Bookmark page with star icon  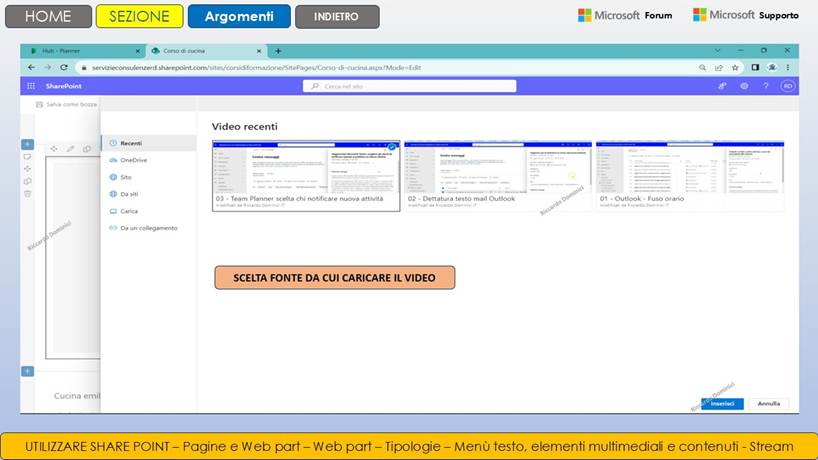pos(735,68)
